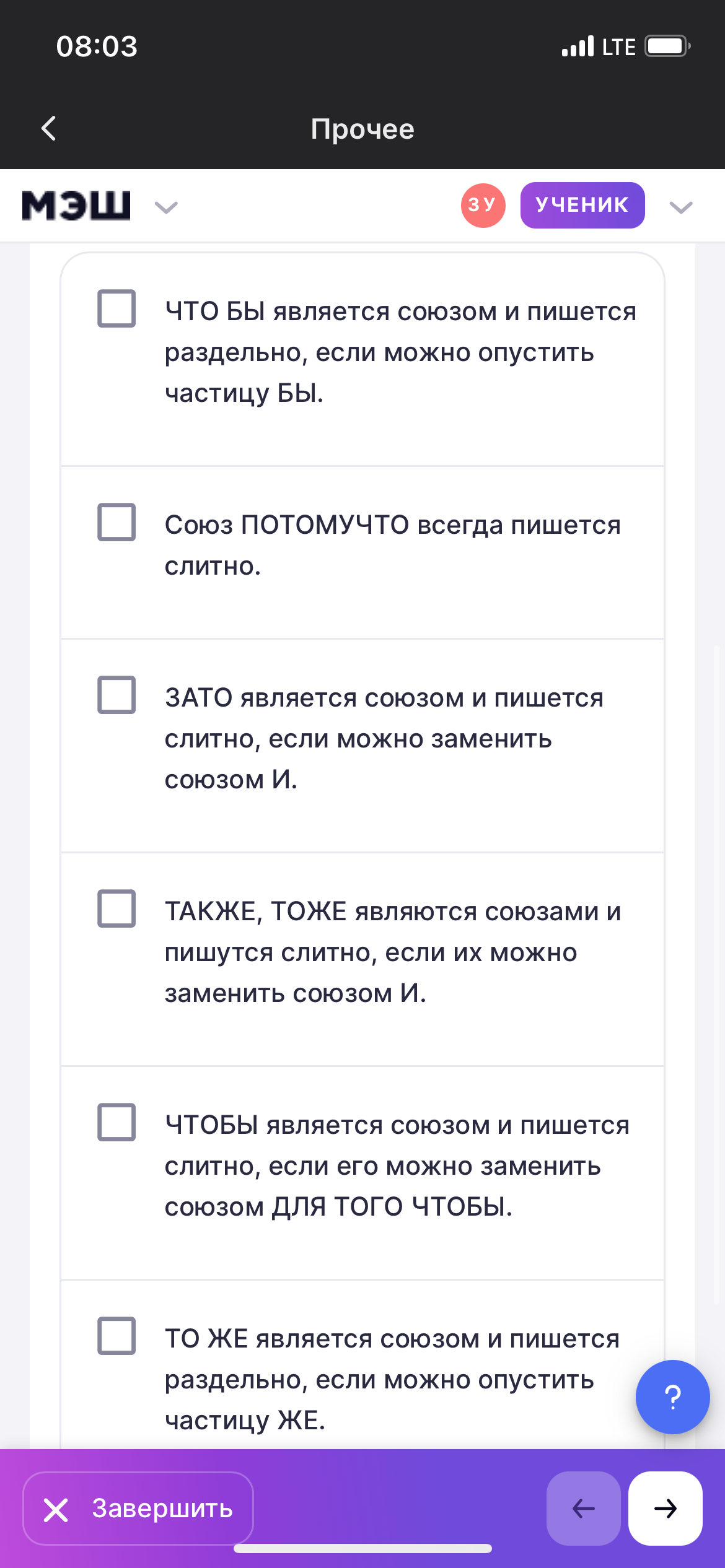Check the battery indicator in status bar
The width and height of the screenshot is (725, 1568).
[667, 46]
